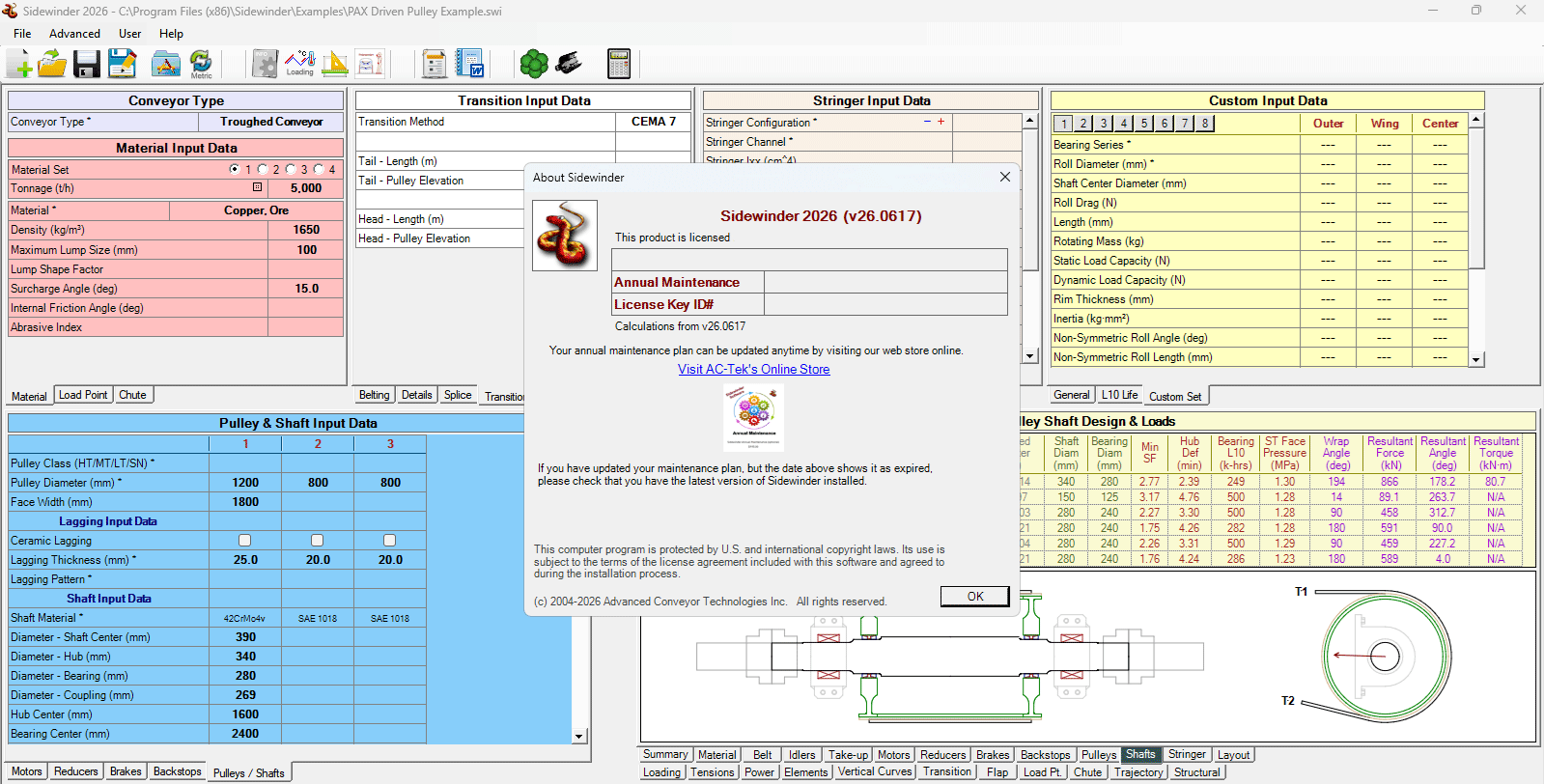Open the Structural output tab
Image resolution: width=1544 pixels, height=784 pixels.
[1197, 772]
